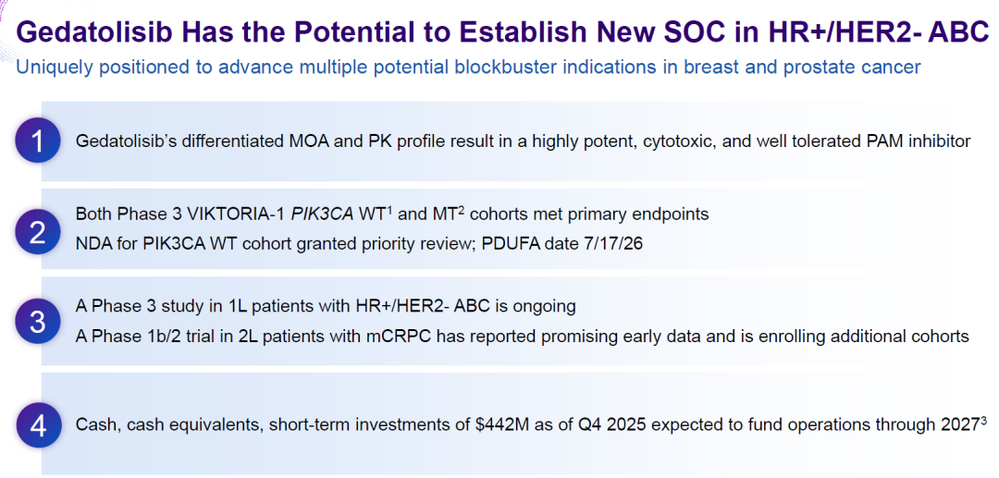Click the blue subtitle about blockbuster indications
999x478 pixels.
tap(468, 67)
